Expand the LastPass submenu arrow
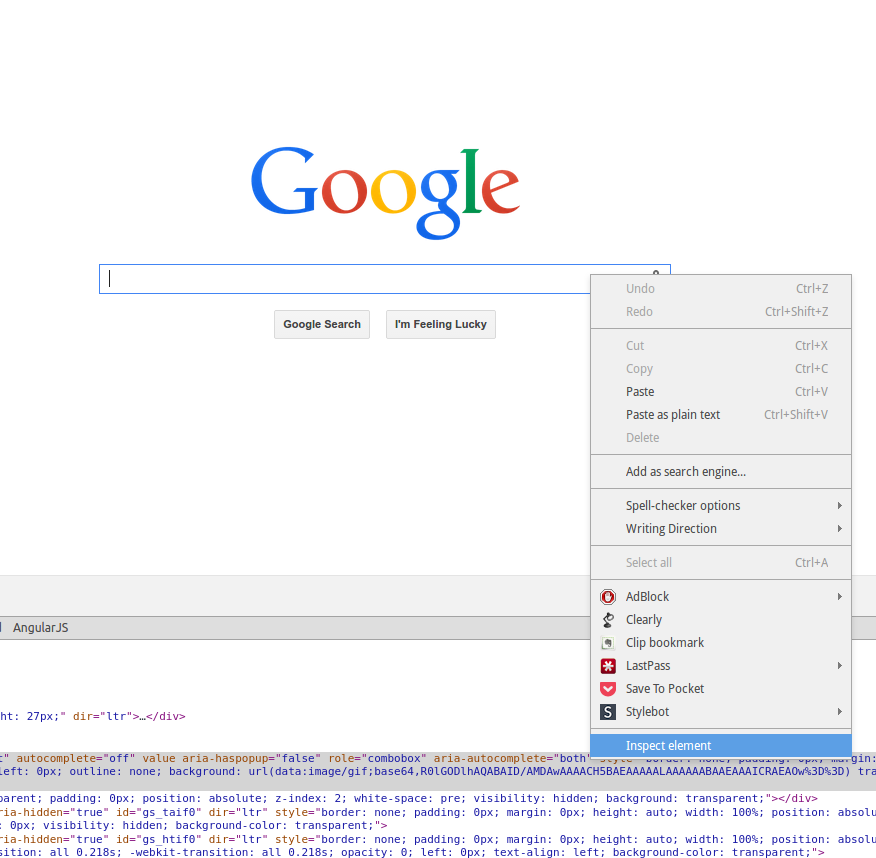This screenshot has height=858, width=876. [x=839, y=666]
